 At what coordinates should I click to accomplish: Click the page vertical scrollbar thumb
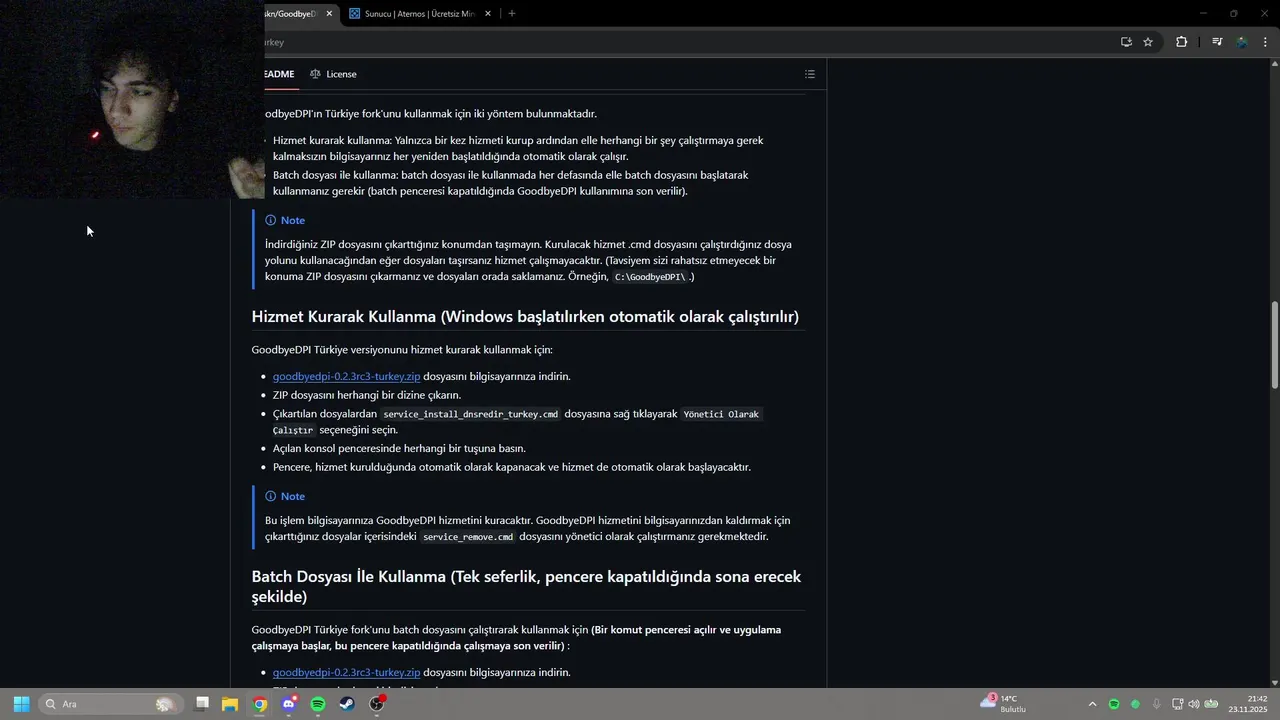(1274, 345)
